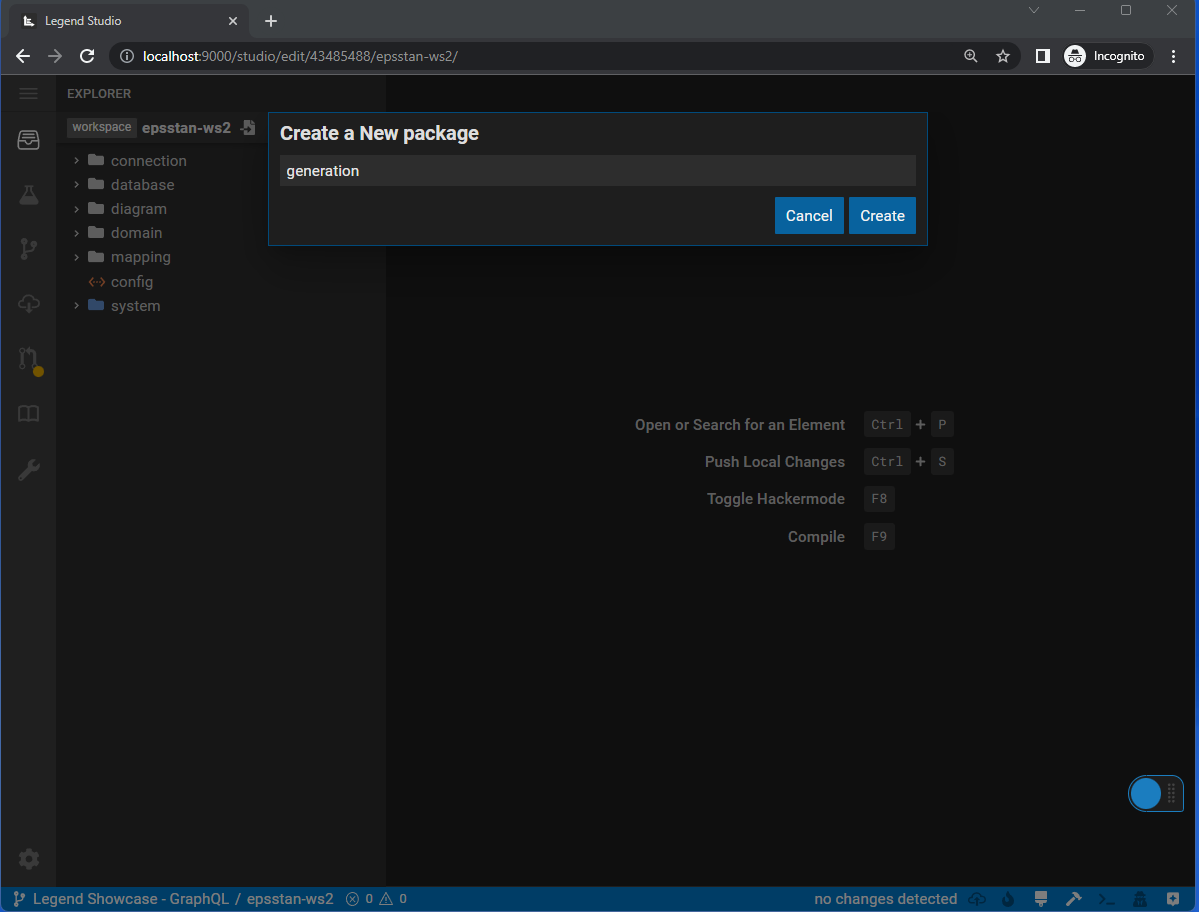Open the Legend Showcase - GraphQL project link
Screen dimensions: 1199x912
click(x=131, y=899)
